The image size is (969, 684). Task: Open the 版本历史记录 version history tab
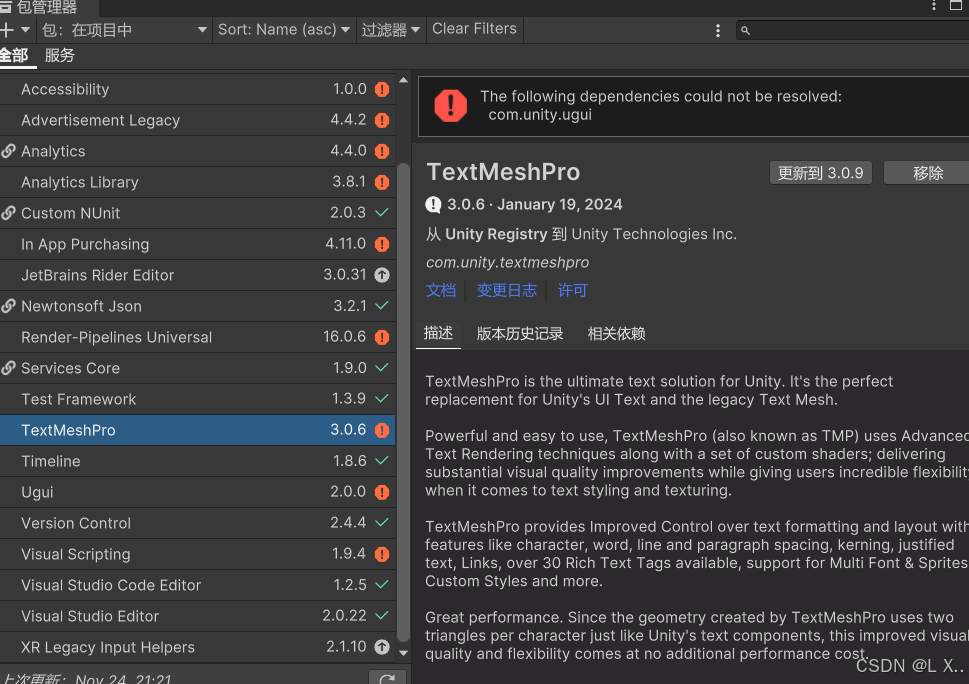520,334
